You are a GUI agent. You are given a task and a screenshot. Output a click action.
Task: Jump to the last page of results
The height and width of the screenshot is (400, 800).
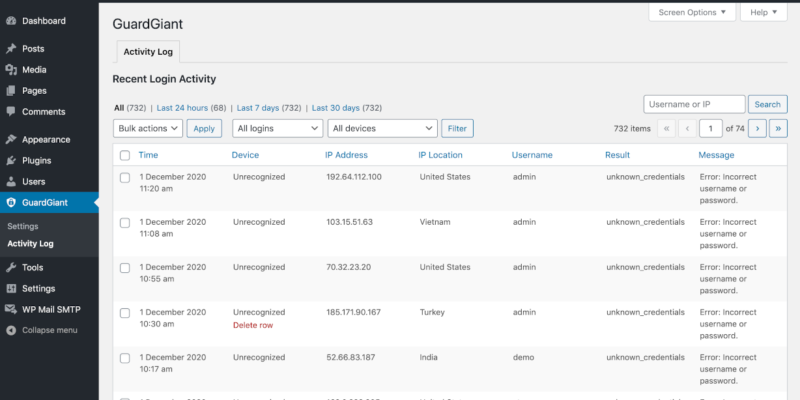coord(778,129)
